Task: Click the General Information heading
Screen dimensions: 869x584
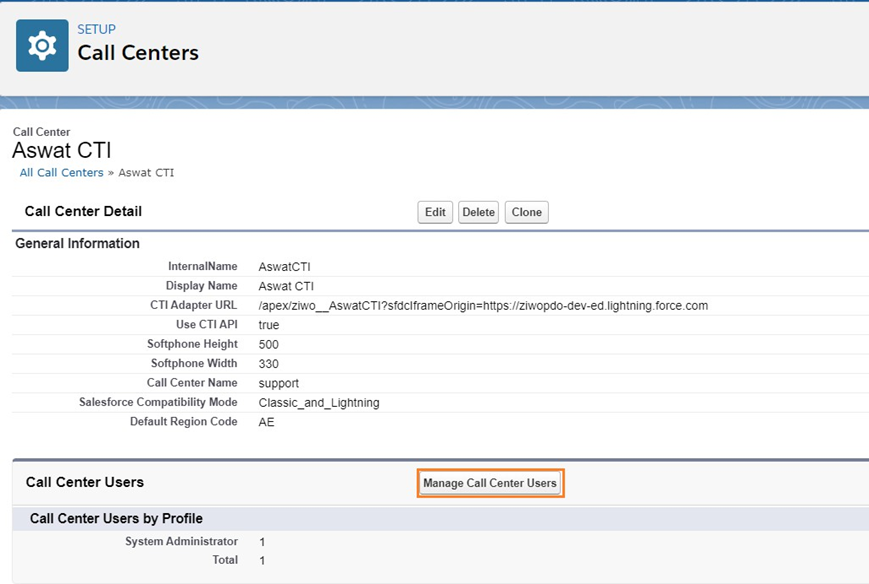Action: (x=78, y=243)
